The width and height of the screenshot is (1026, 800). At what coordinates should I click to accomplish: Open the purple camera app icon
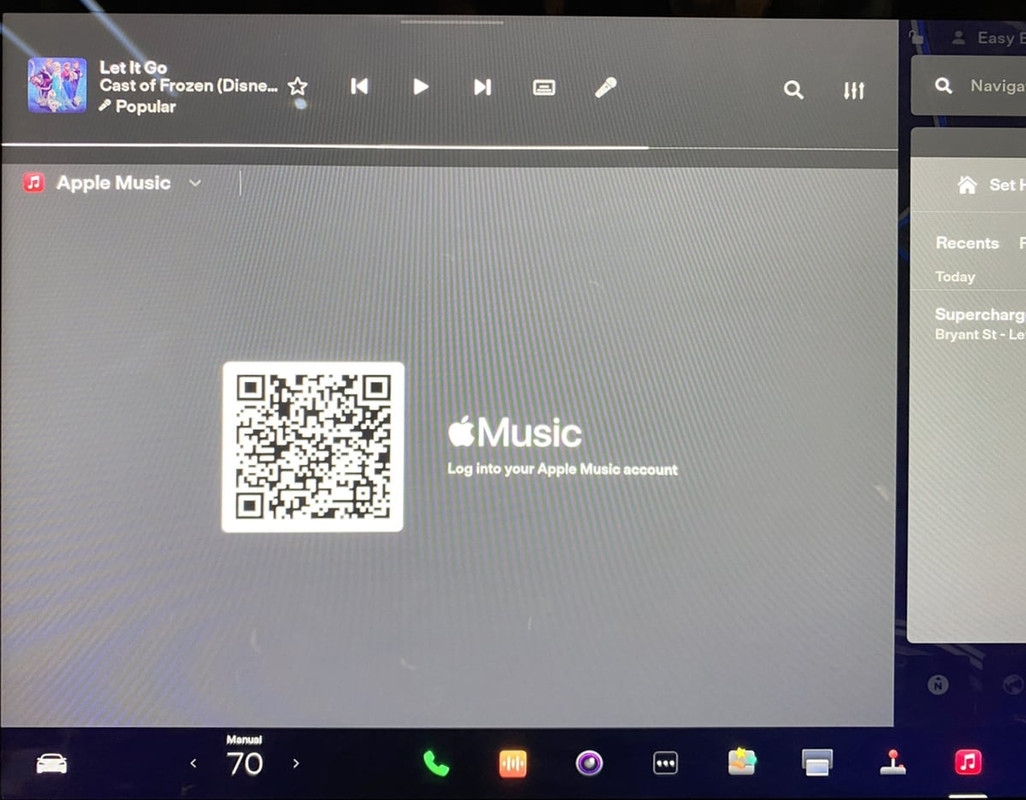tap(589, 763)
